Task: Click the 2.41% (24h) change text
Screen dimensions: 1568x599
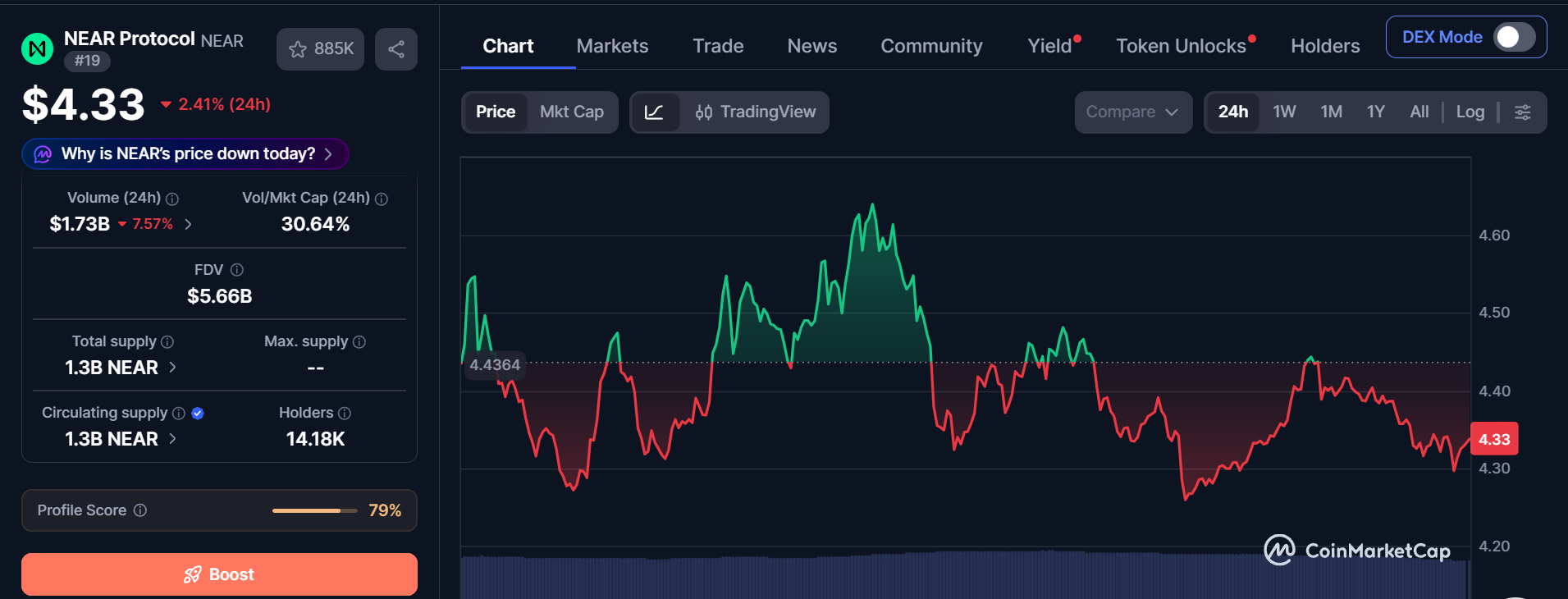Action: [x=224, y=104]
